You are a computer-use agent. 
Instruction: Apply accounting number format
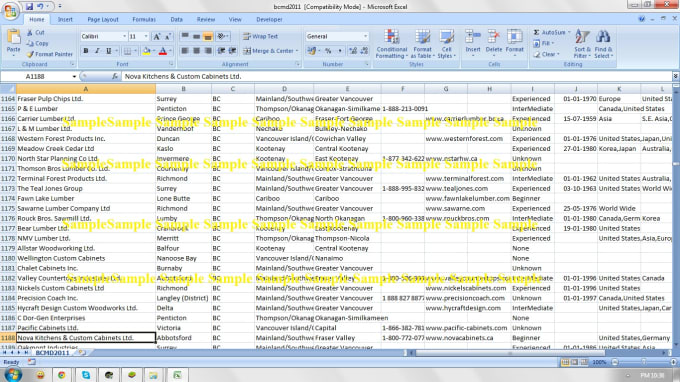pyautogui.click(x=311, y=51)
